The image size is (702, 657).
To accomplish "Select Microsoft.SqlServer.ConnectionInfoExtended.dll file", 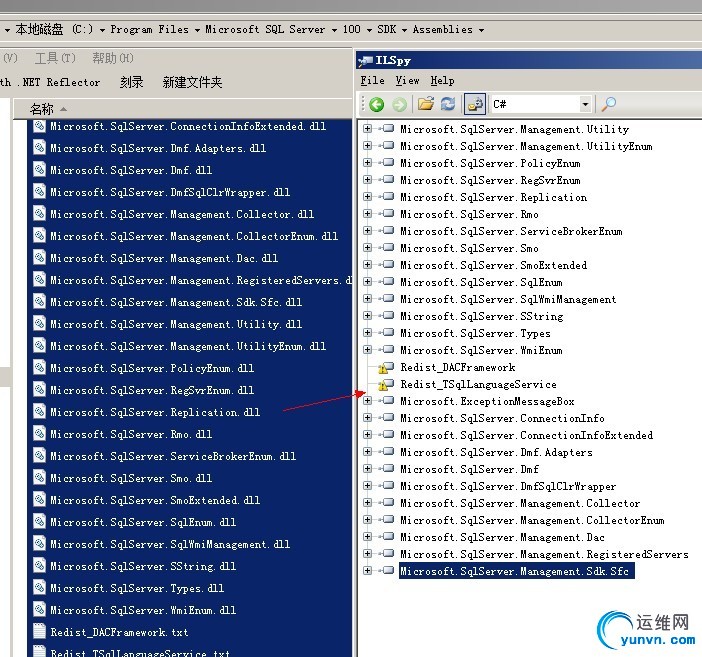I will (188, 126).
